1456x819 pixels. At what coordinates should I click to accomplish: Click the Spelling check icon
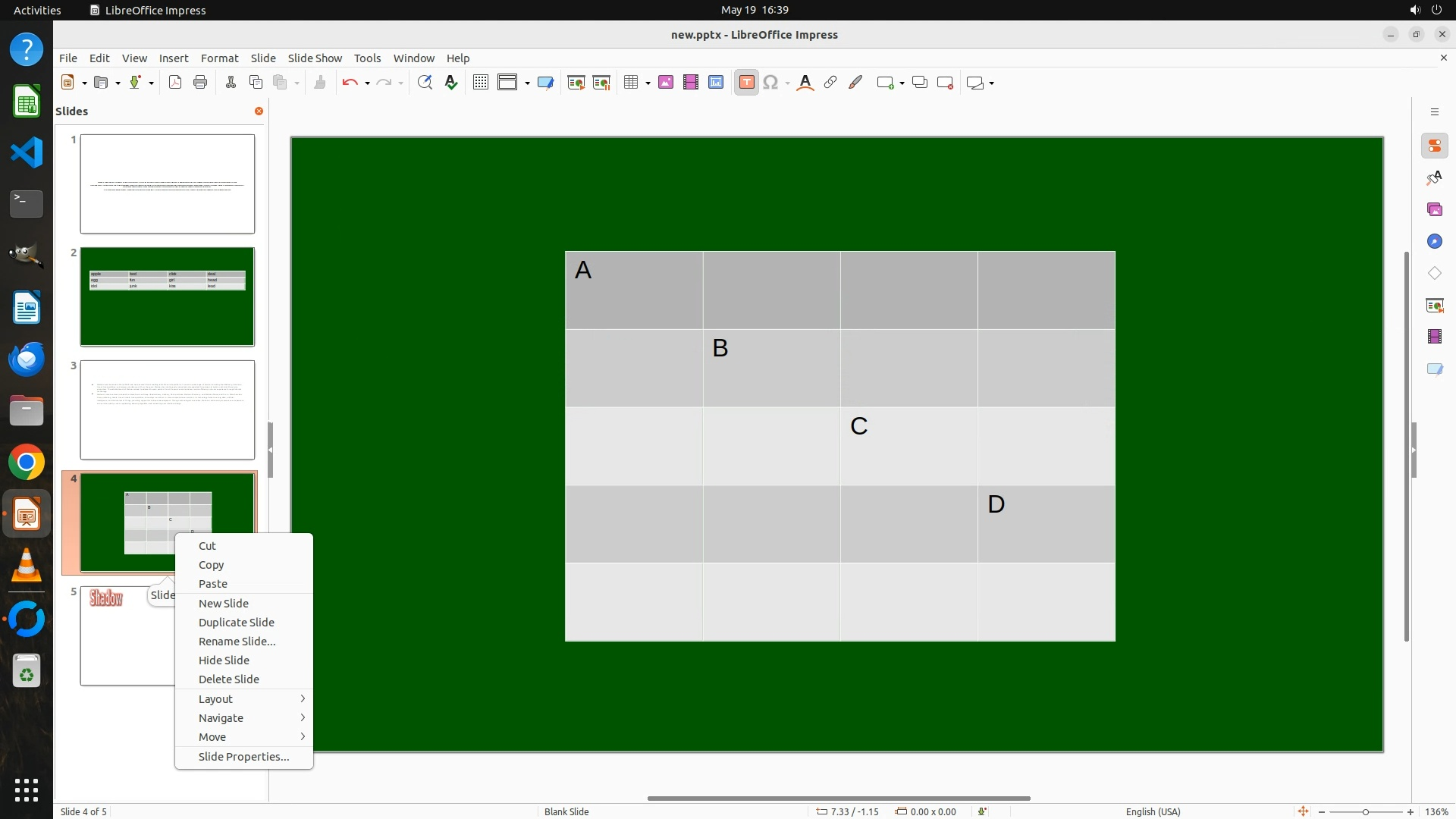click(451, 83)
